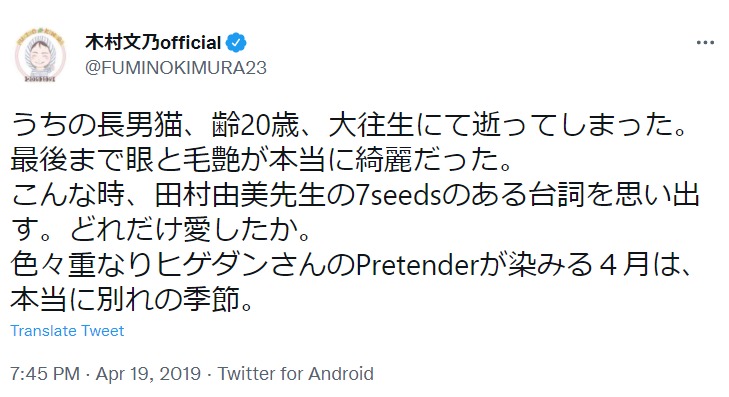Click the word official in the display name
This screenshot has height=397, width=729.
click(190, 43)
